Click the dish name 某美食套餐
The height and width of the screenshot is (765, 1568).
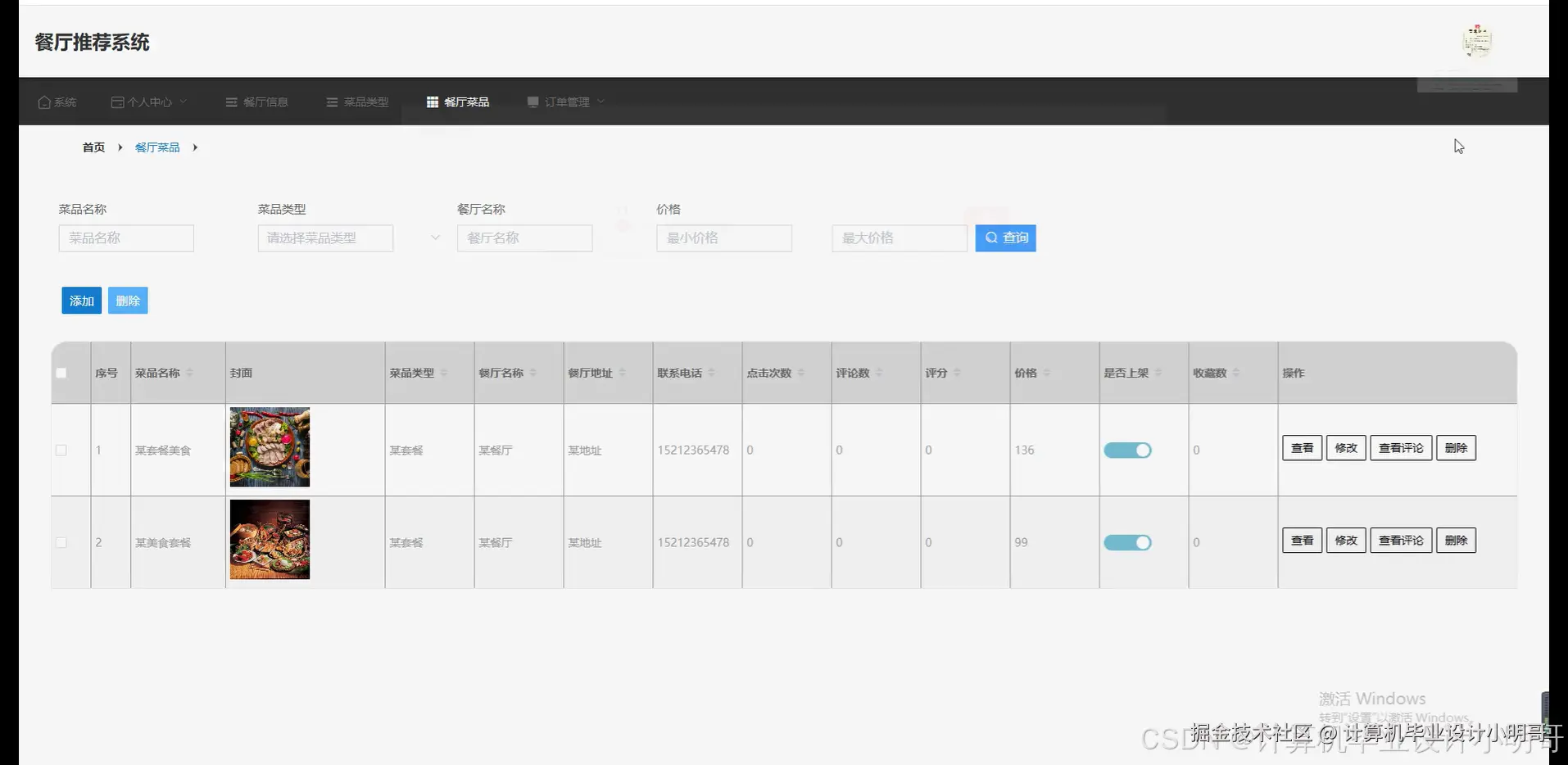click(x=163, y=543)
